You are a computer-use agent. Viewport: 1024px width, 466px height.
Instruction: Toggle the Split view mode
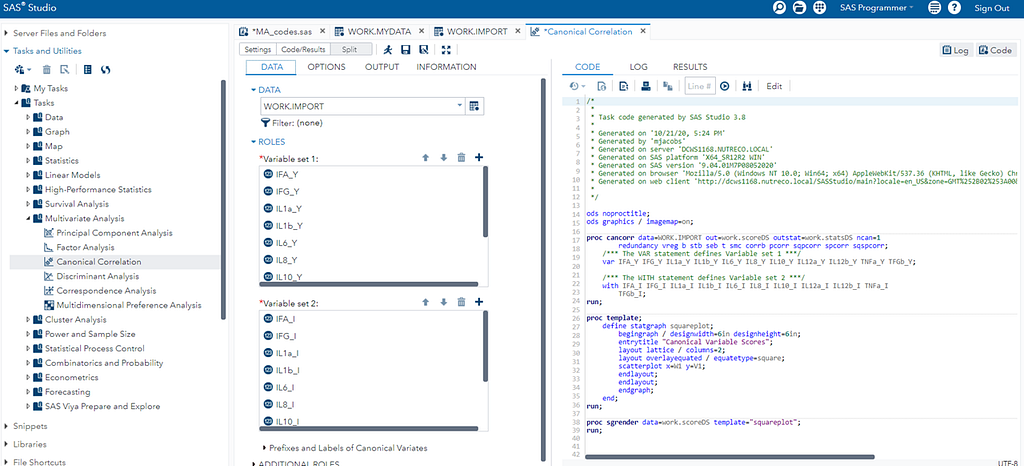tap(350, 49)
